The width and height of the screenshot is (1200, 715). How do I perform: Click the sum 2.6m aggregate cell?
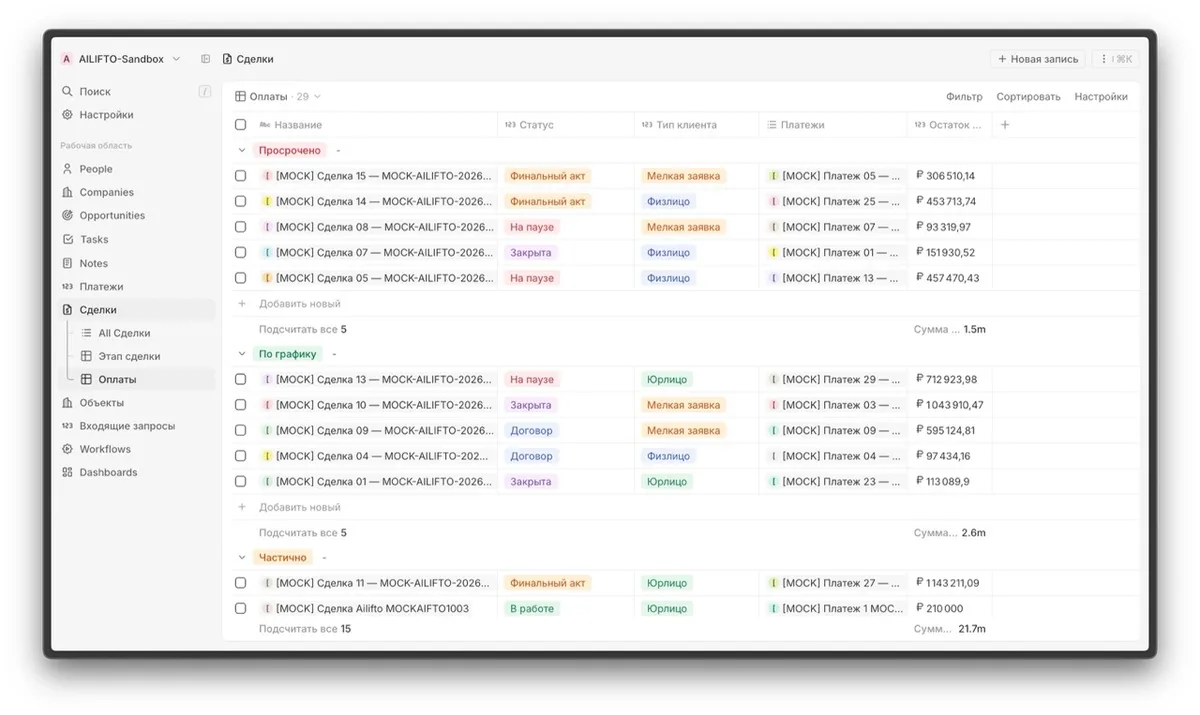click(949, 533)
